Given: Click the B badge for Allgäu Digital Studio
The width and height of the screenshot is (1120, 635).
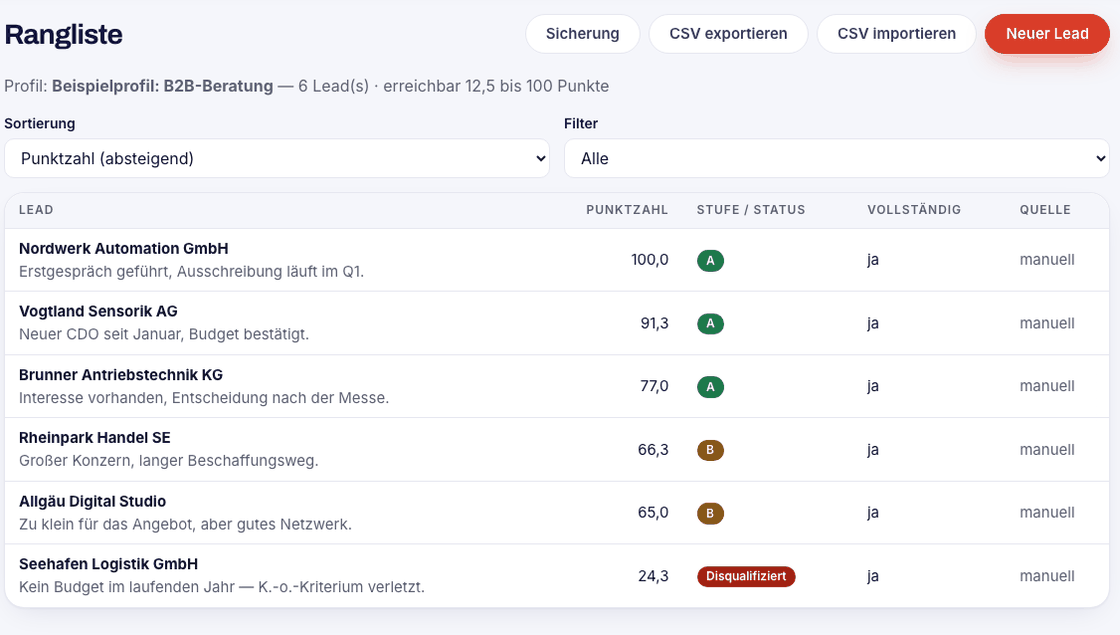Looking at the screenshot, I should 710,513.
